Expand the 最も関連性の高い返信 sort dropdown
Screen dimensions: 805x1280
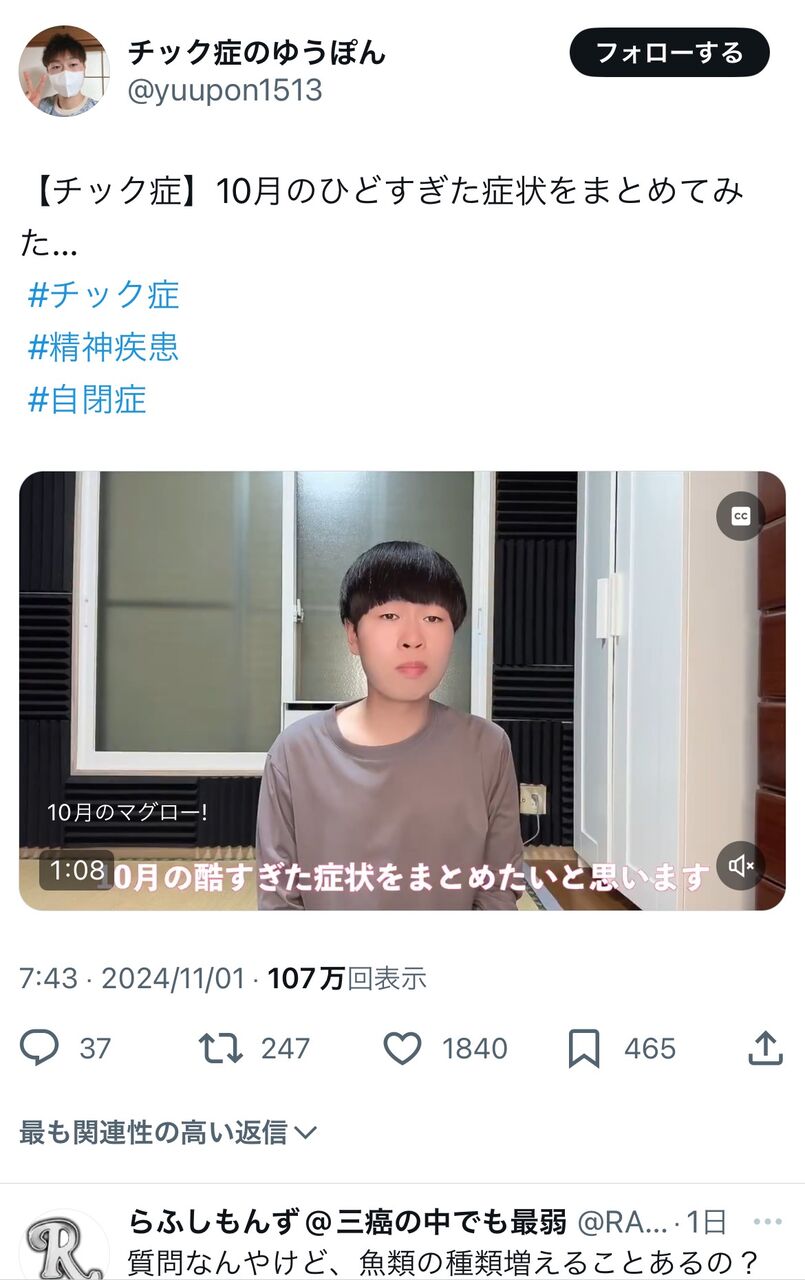pos(168,1132)
